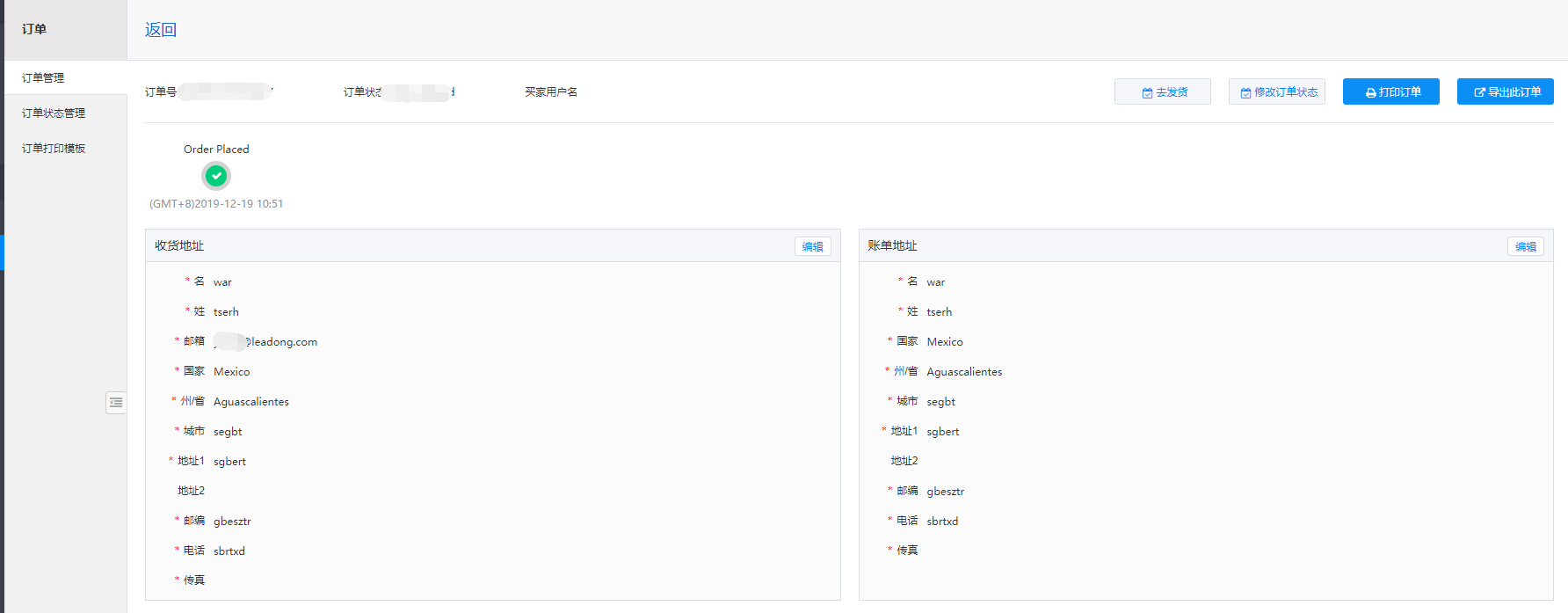1568x613 pixels.
Task: Click billing postcode value gbesztr
Action: 945,492
